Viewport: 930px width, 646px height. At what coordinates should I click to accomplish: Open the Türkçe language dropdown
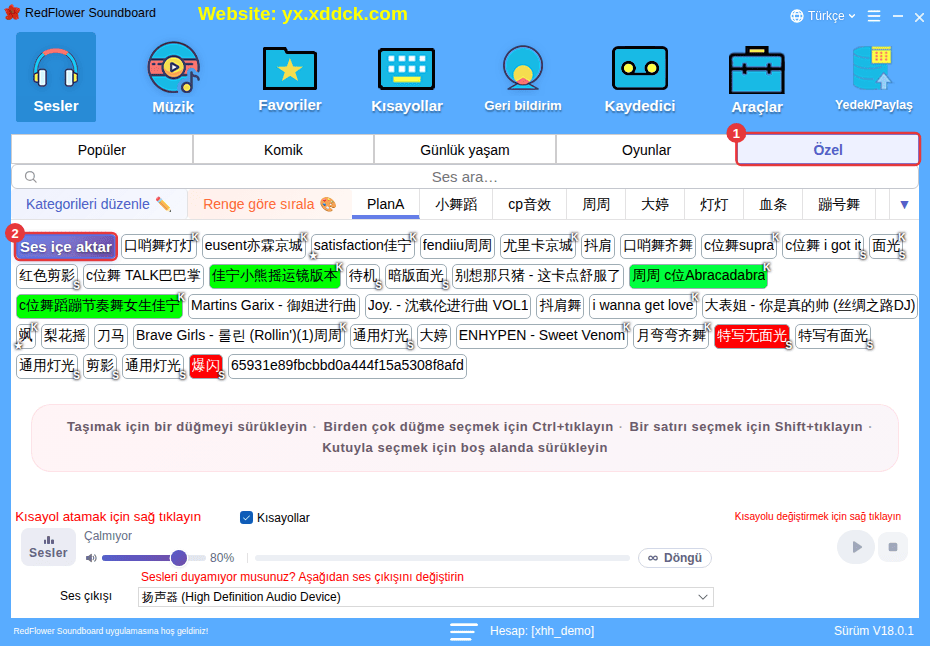click(823, 16)
